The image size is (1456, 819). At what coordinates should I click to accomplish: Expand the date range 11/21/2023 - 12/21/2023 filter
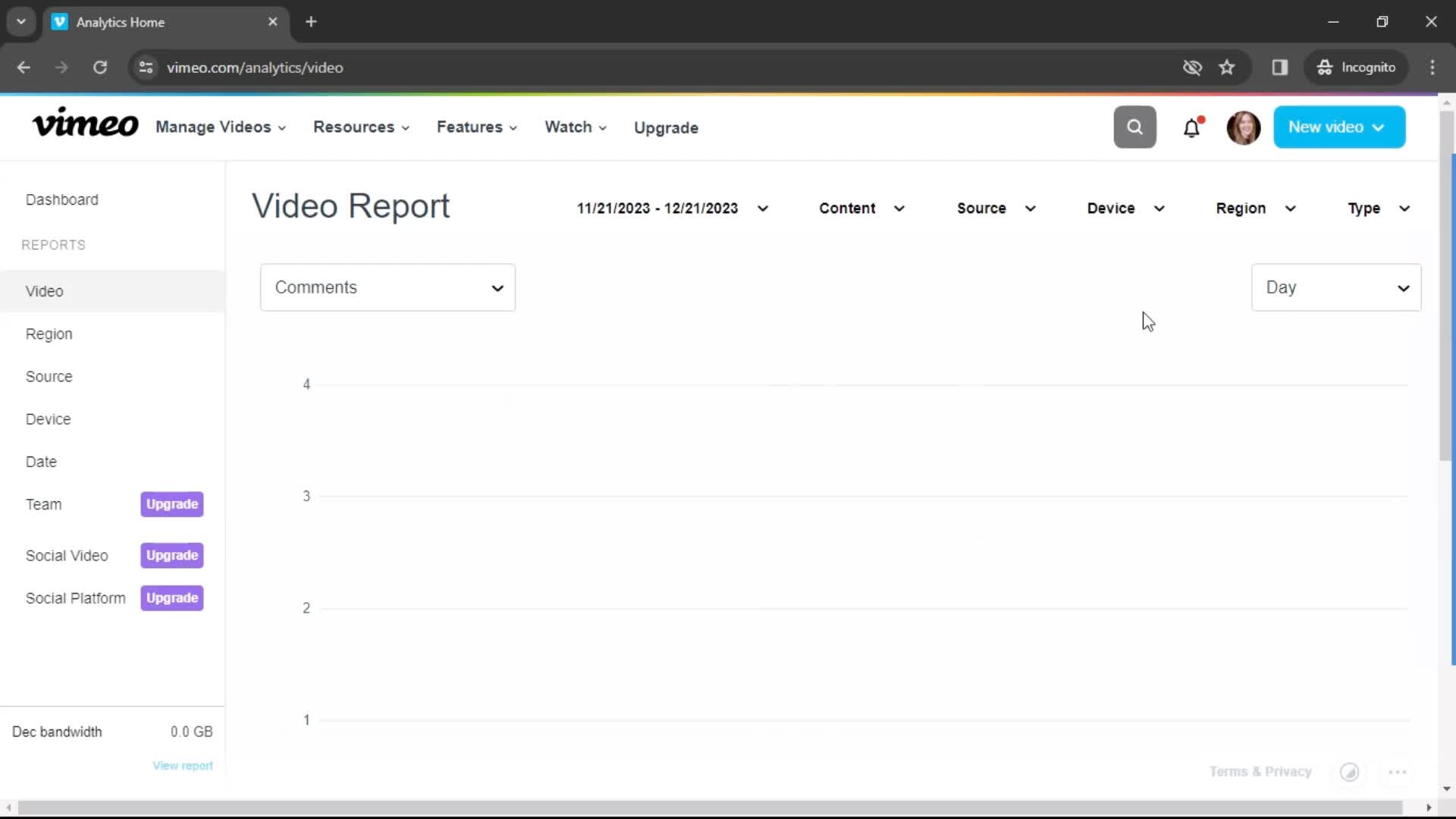click(673, 209)
